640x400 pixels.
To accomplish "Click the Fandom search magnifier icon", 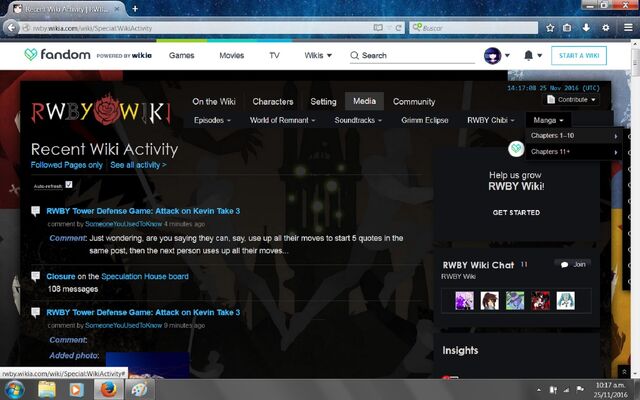I will tap(354, 56).
